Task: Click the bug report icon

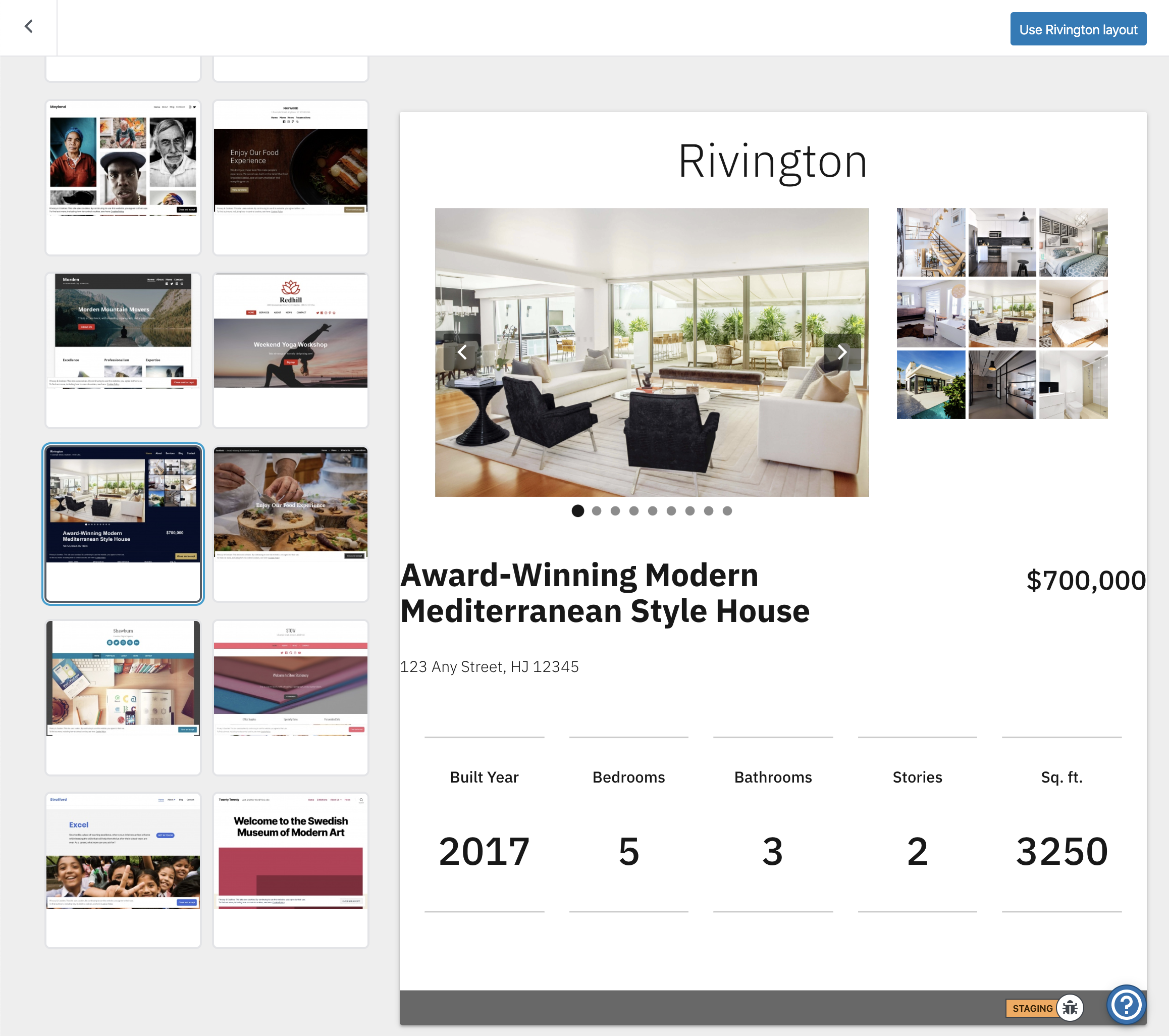Action: coord(1070,1008)
